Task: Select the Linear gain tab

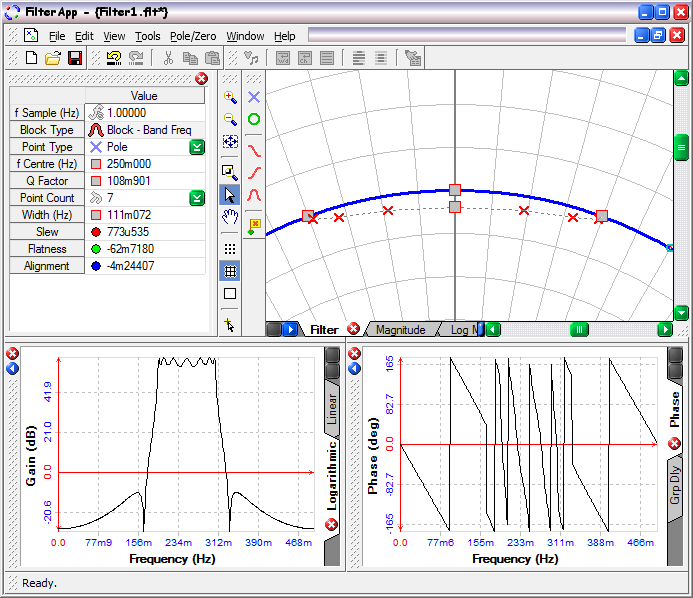Action: (x=332, y=409)
